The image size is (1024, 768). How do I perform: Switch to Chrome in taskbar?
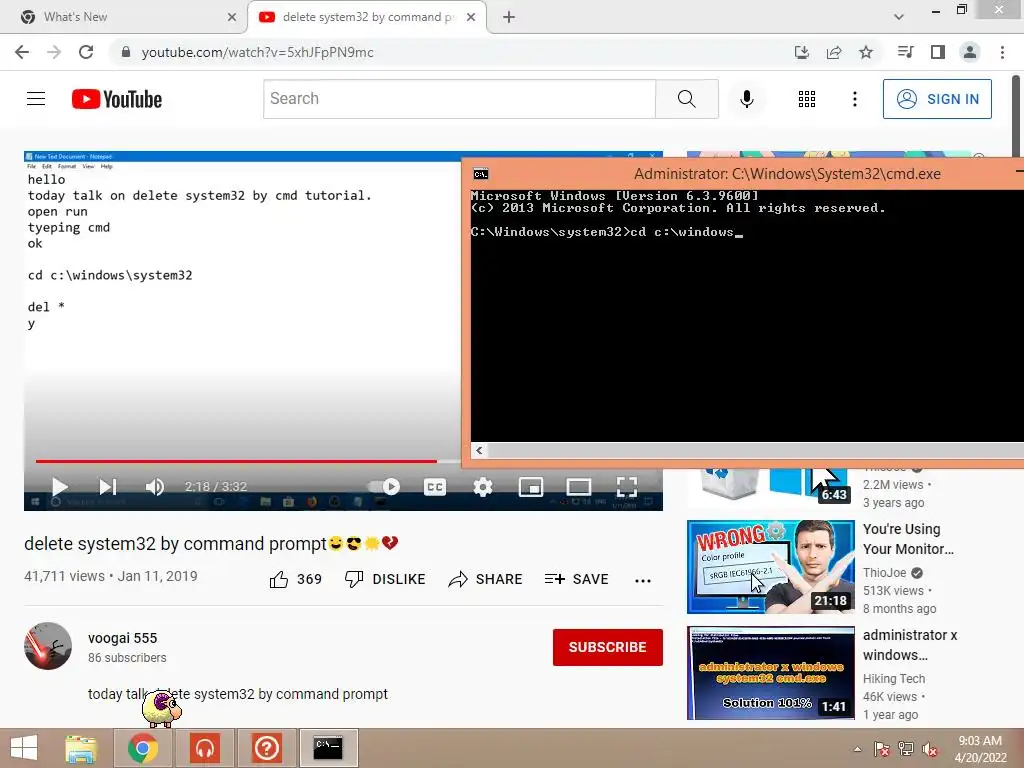tap(143, 748)
